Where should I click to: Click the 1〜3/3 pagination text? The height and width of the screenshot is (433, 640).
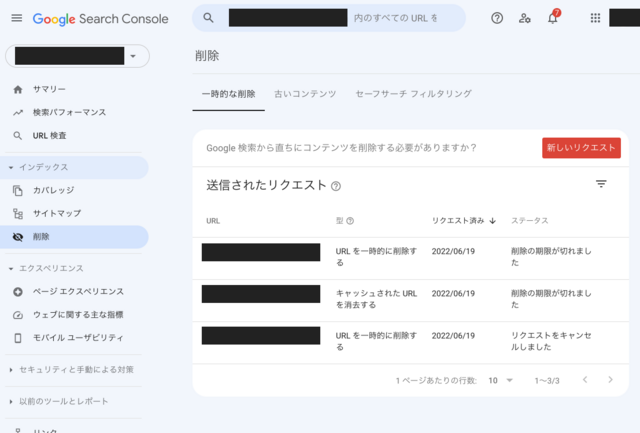tap(547, 381)
